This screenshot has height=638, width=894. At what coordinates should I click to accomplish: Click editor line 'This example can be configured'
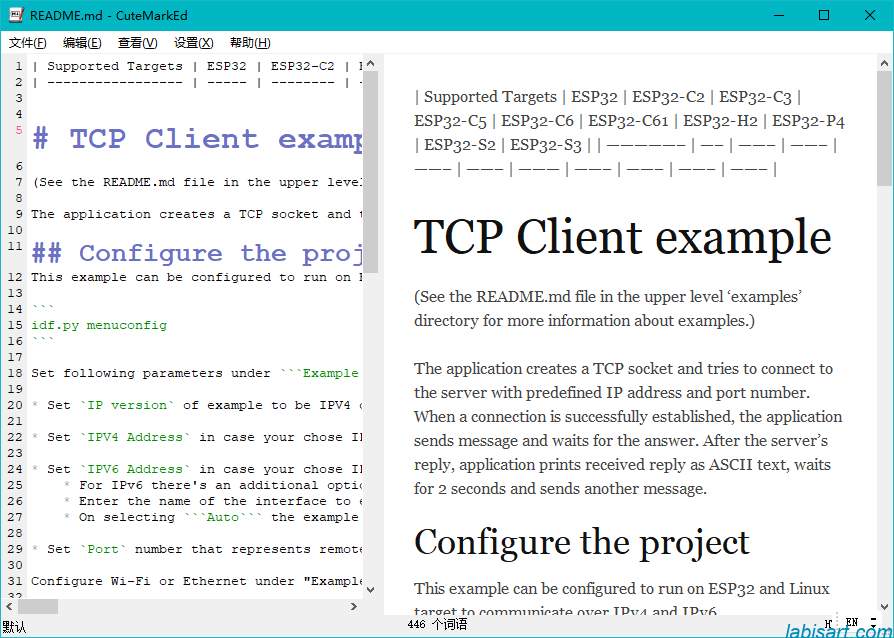pyautogui.click(x=197, y=278)
